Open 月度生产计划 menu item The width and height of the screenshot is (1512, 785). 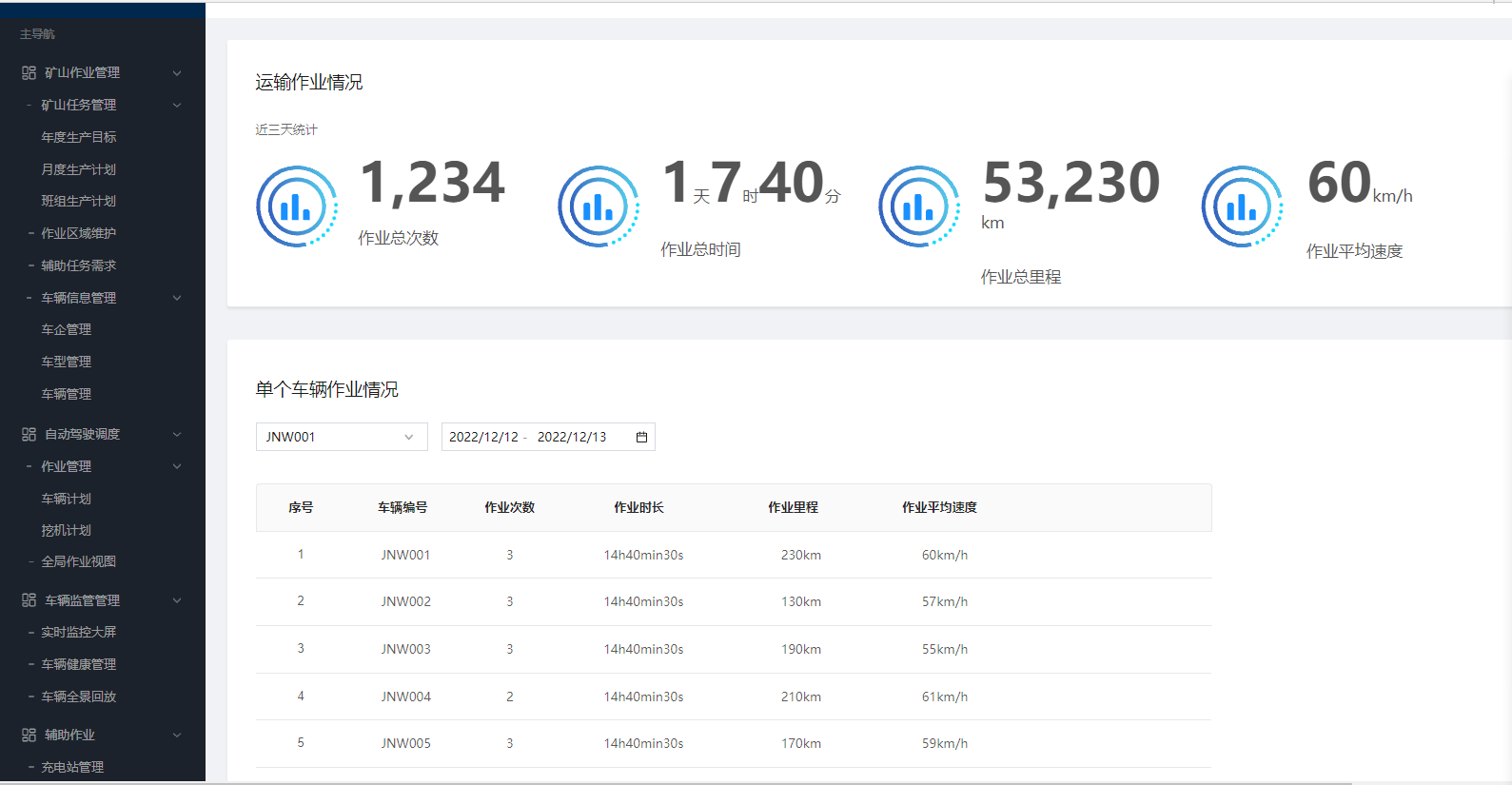point(79,169)
